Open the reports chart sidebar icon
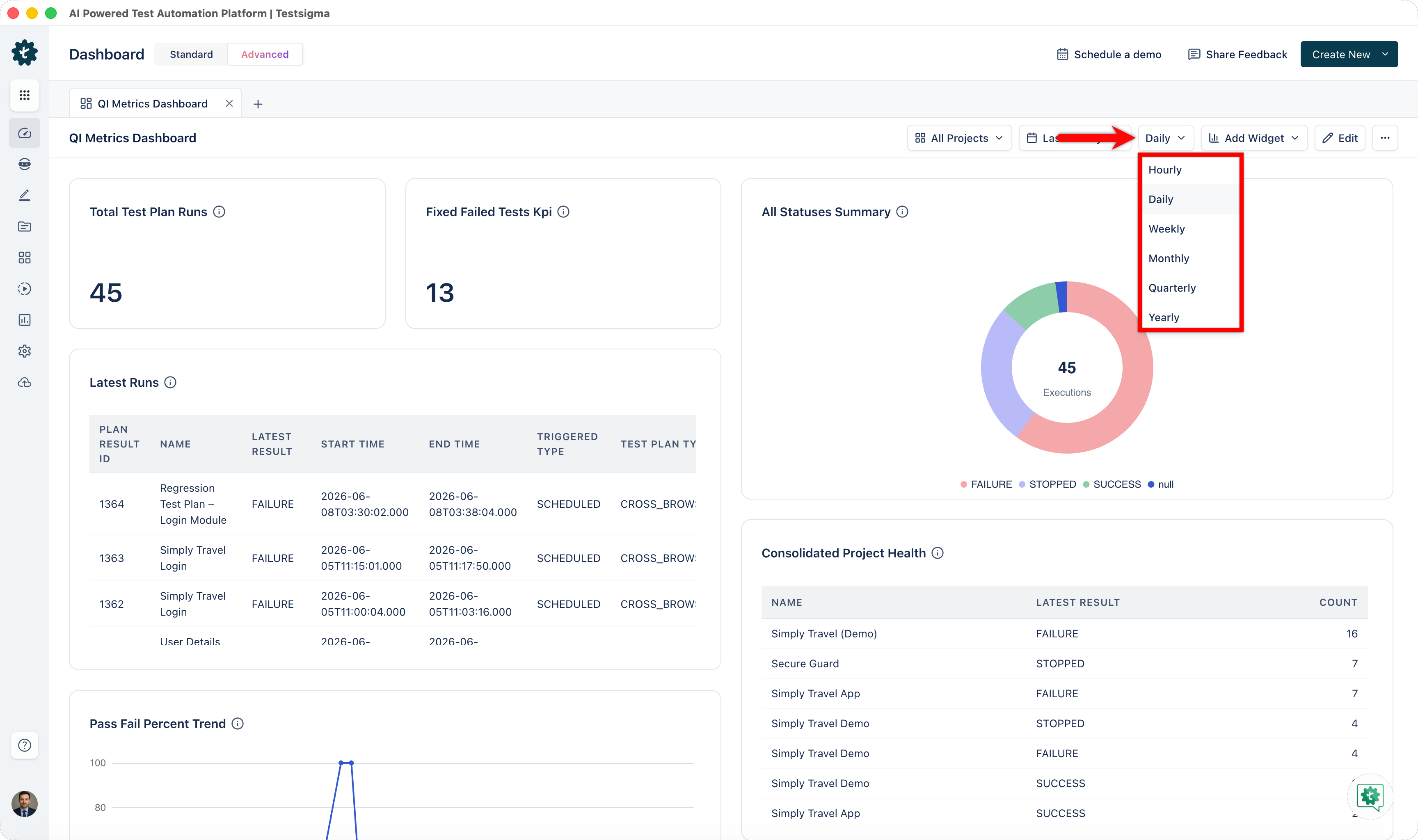Image resolution: width=1418 pixels, height=840 pixels. (24, 320)
